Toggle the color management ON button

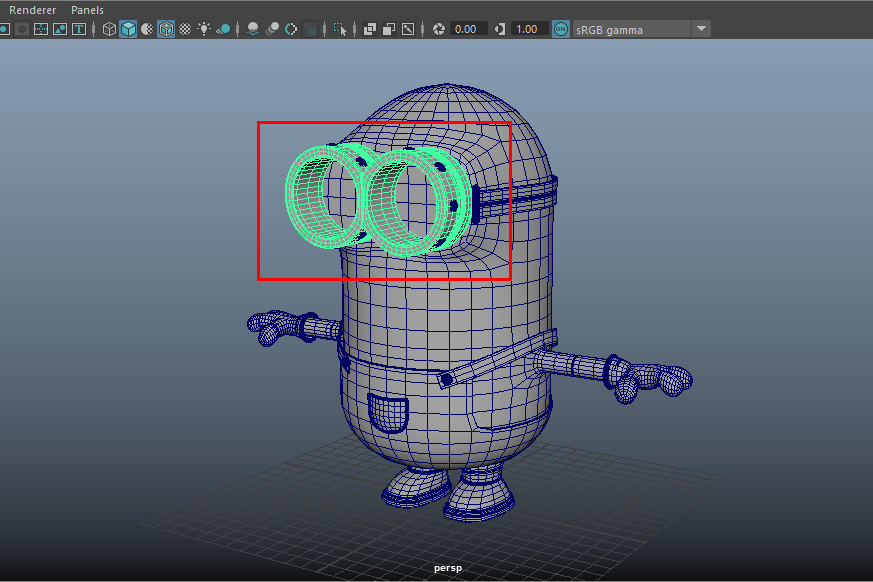(x=561, y=29)
